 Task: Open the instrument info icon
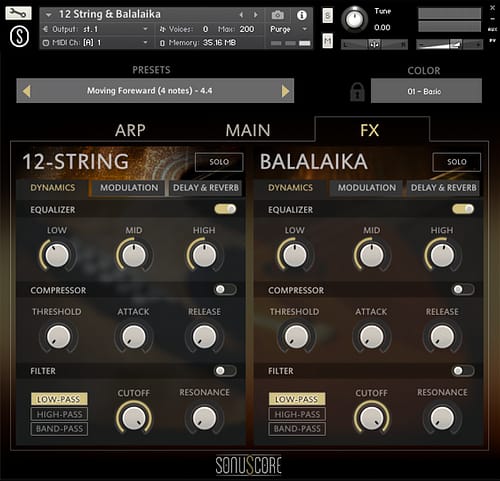click(302, 15)
